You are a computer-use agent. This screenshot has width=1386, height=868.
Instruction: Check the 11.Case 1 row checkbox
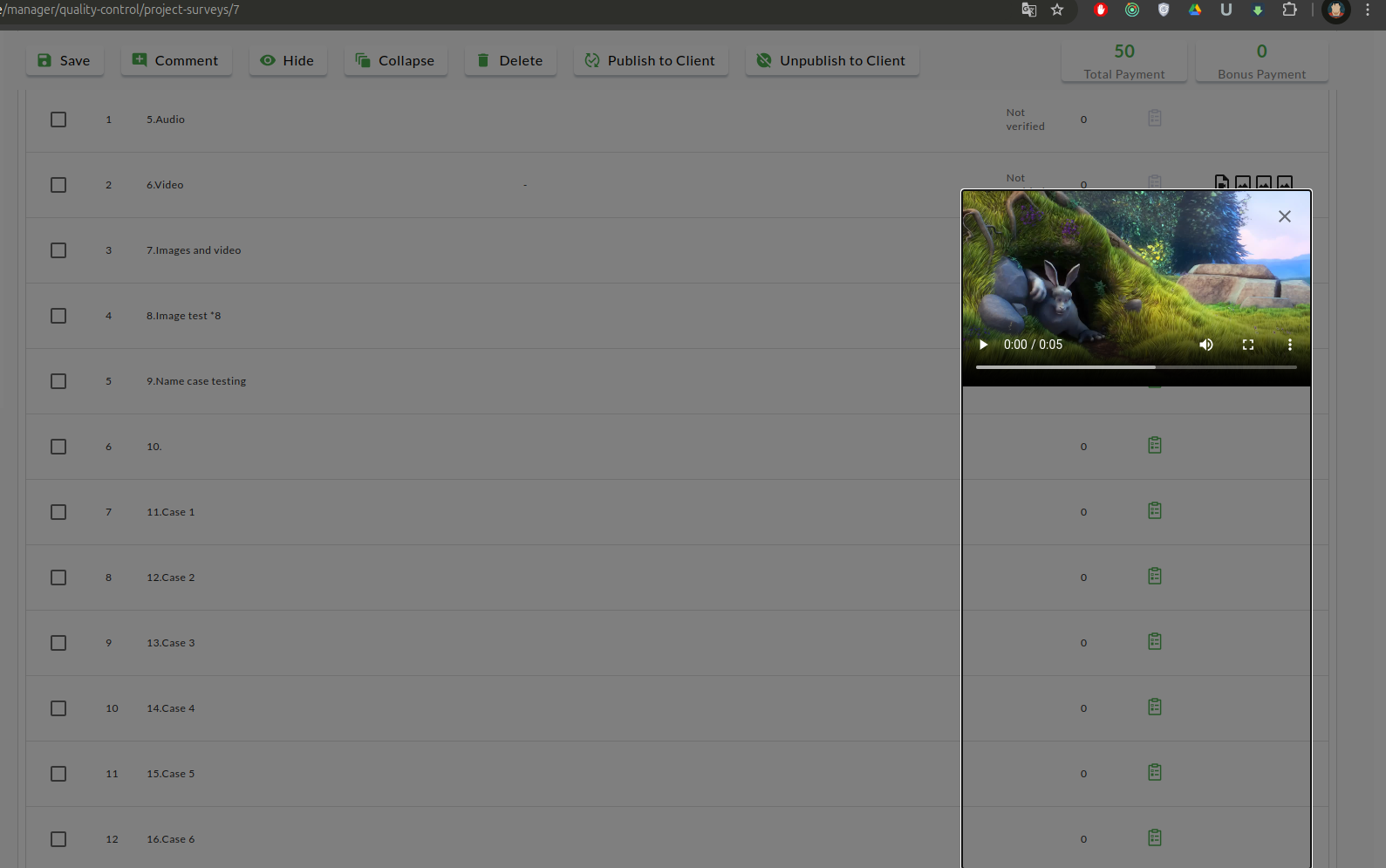[x=58, y=512]
